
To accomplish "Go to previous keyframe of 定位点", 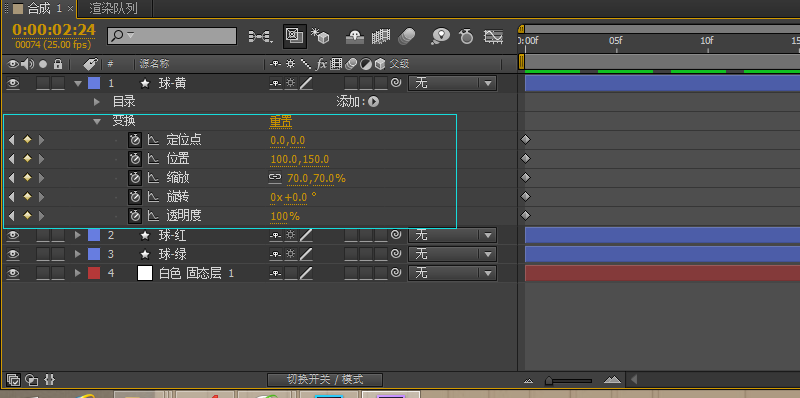I will (x=12, y=140).
